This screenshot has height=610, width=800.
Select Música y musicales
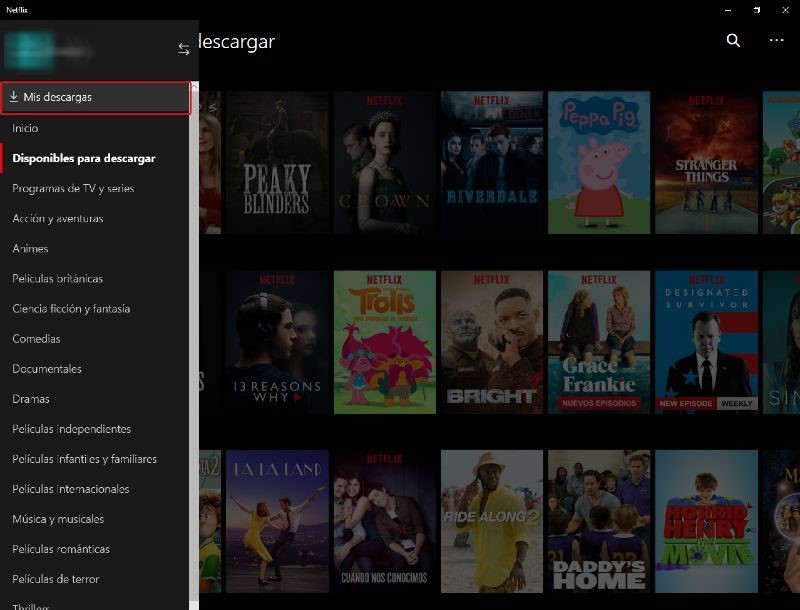point(57,519)
